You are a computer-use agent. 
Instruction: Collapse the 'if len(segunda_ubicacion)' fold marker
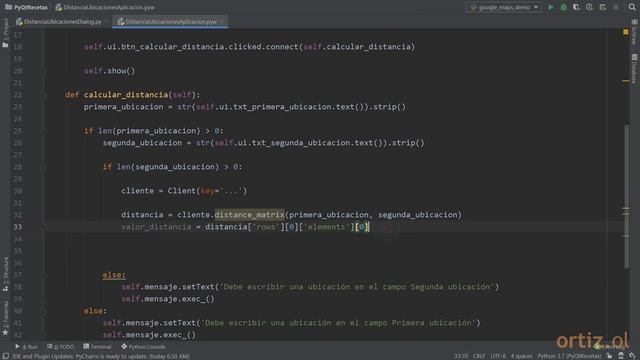coord(43,167)
